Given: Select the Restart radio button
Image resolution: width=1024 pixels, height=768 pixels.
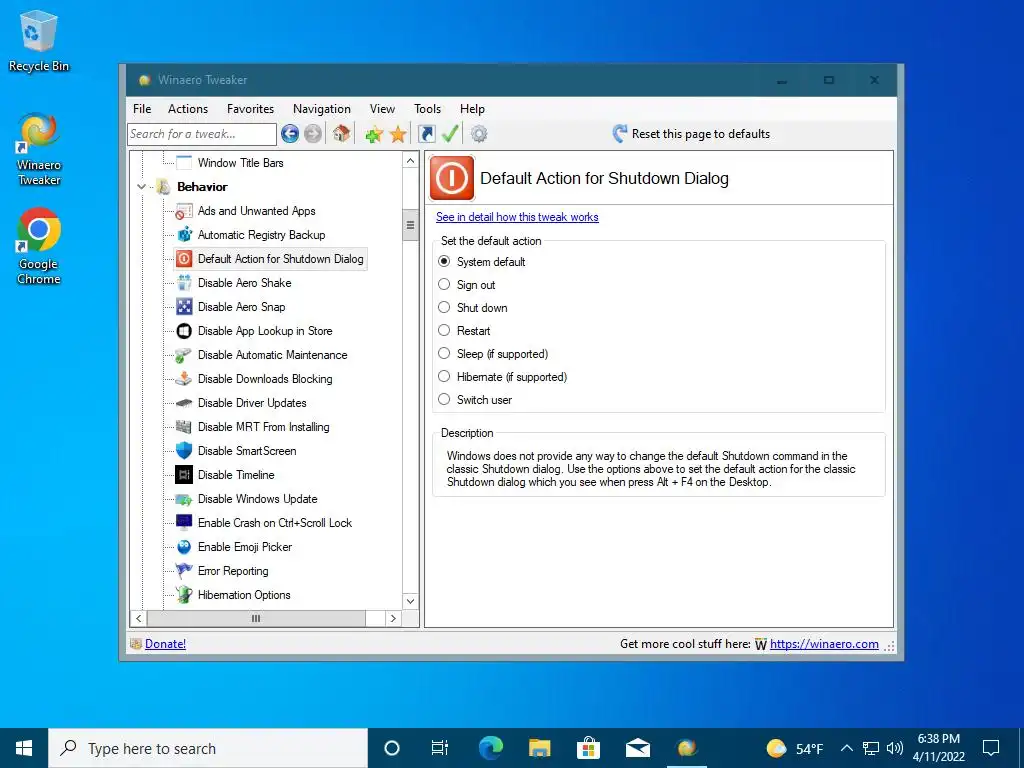Looking at the screenshot, I should point(444,330).
